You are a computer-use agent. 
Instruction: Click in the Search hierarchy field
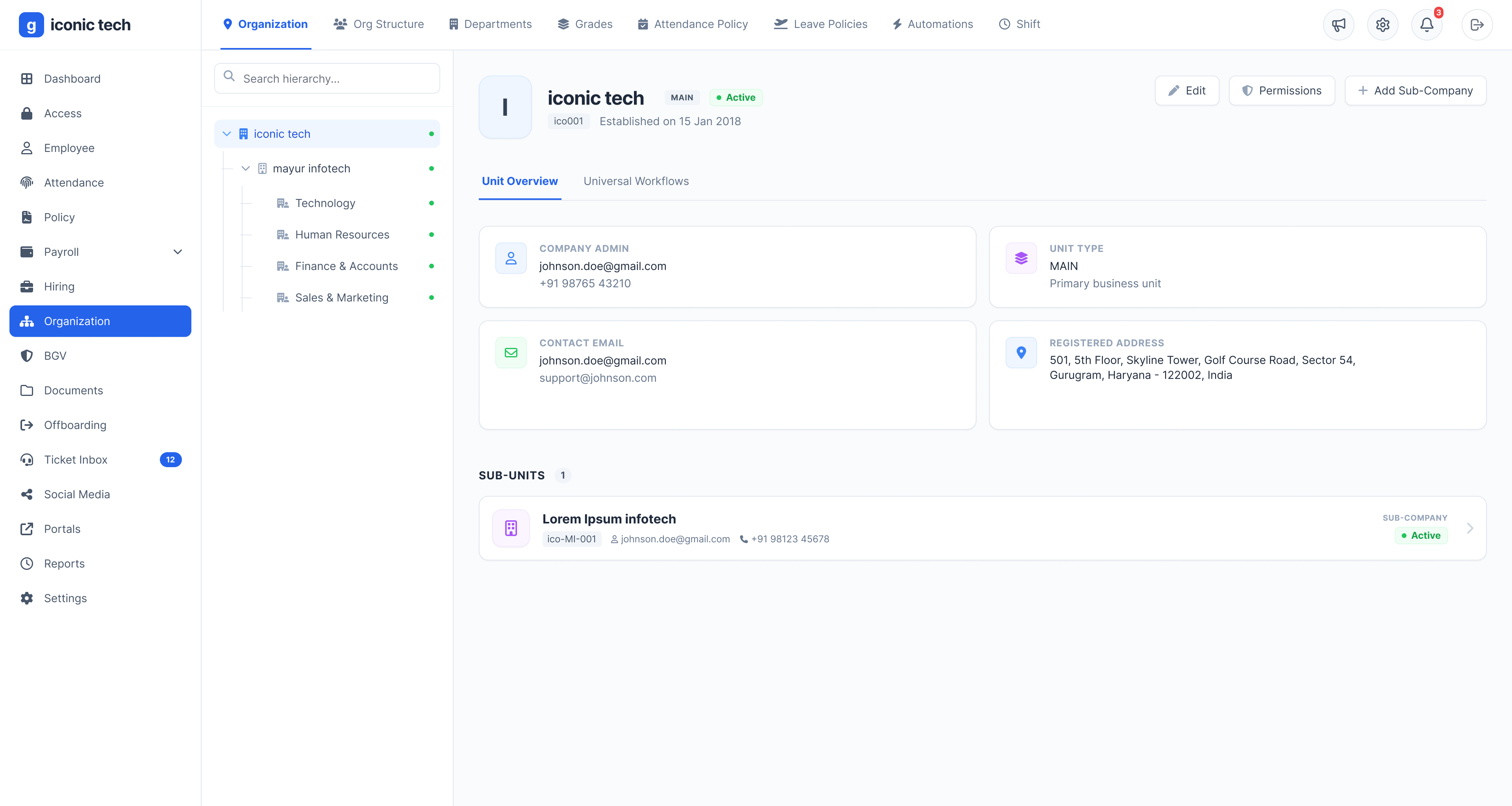[327, 78]
